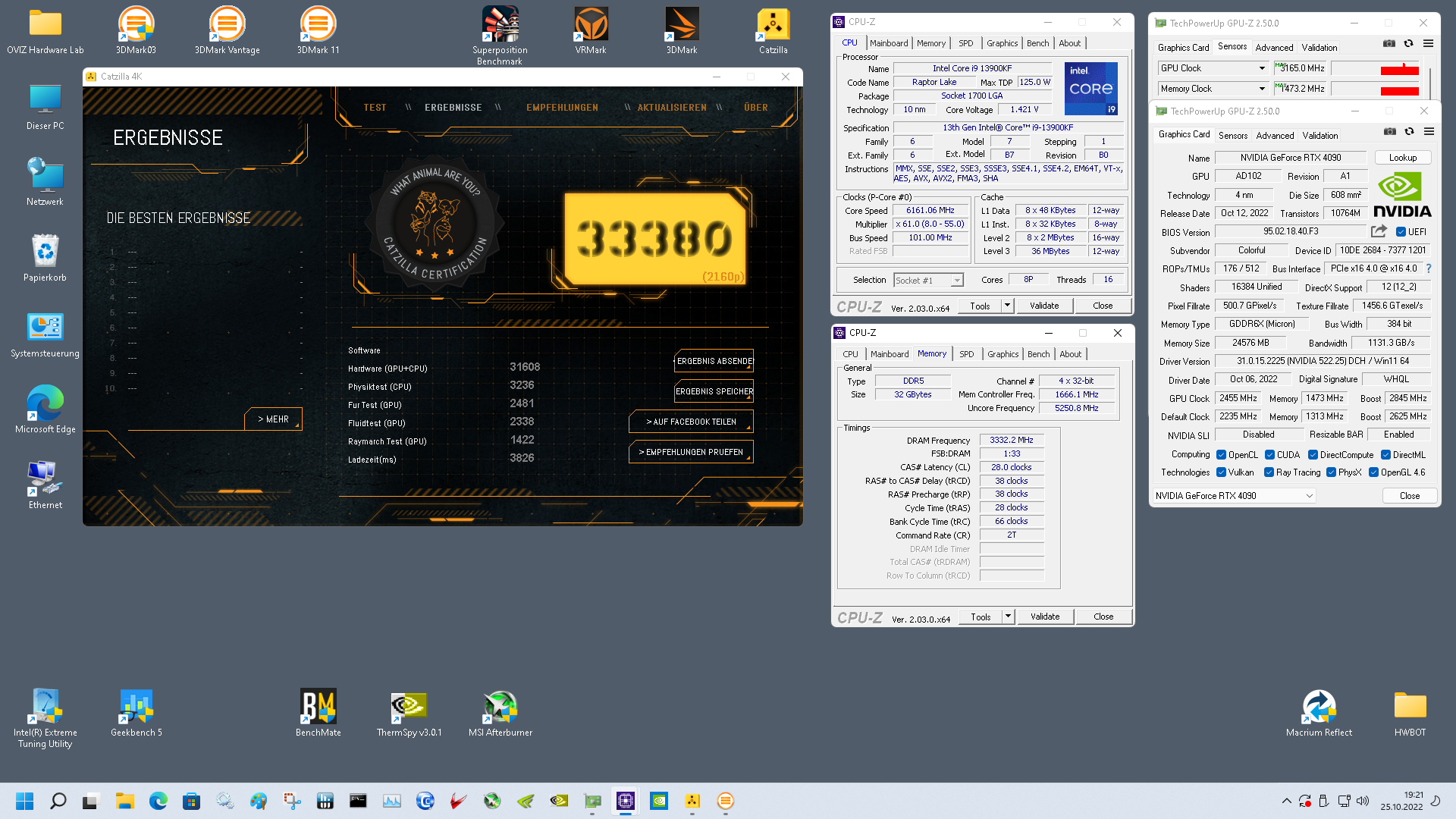Open the ThermSpy v3.0.1 shortcut
This screenshot has height=819, width=1456.
[409, 713]
